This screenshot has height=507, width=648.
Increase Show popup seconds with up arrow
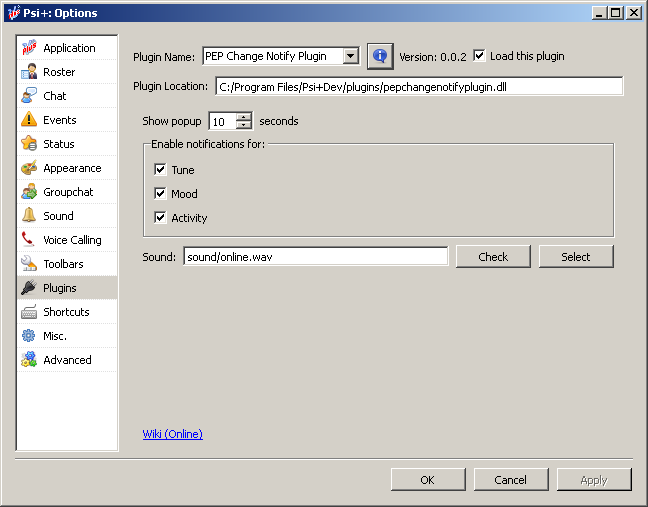[x=244, y=117]
